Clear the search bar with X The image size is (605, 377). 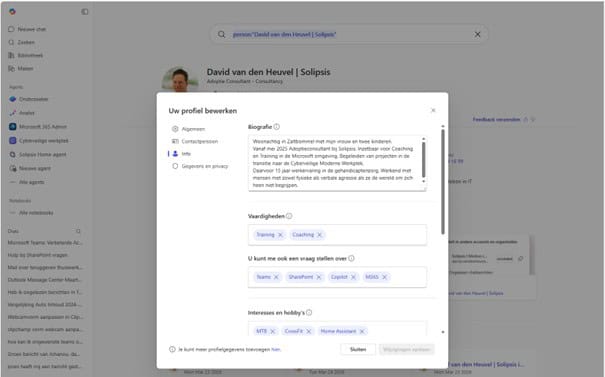click(x=477, y=34)
